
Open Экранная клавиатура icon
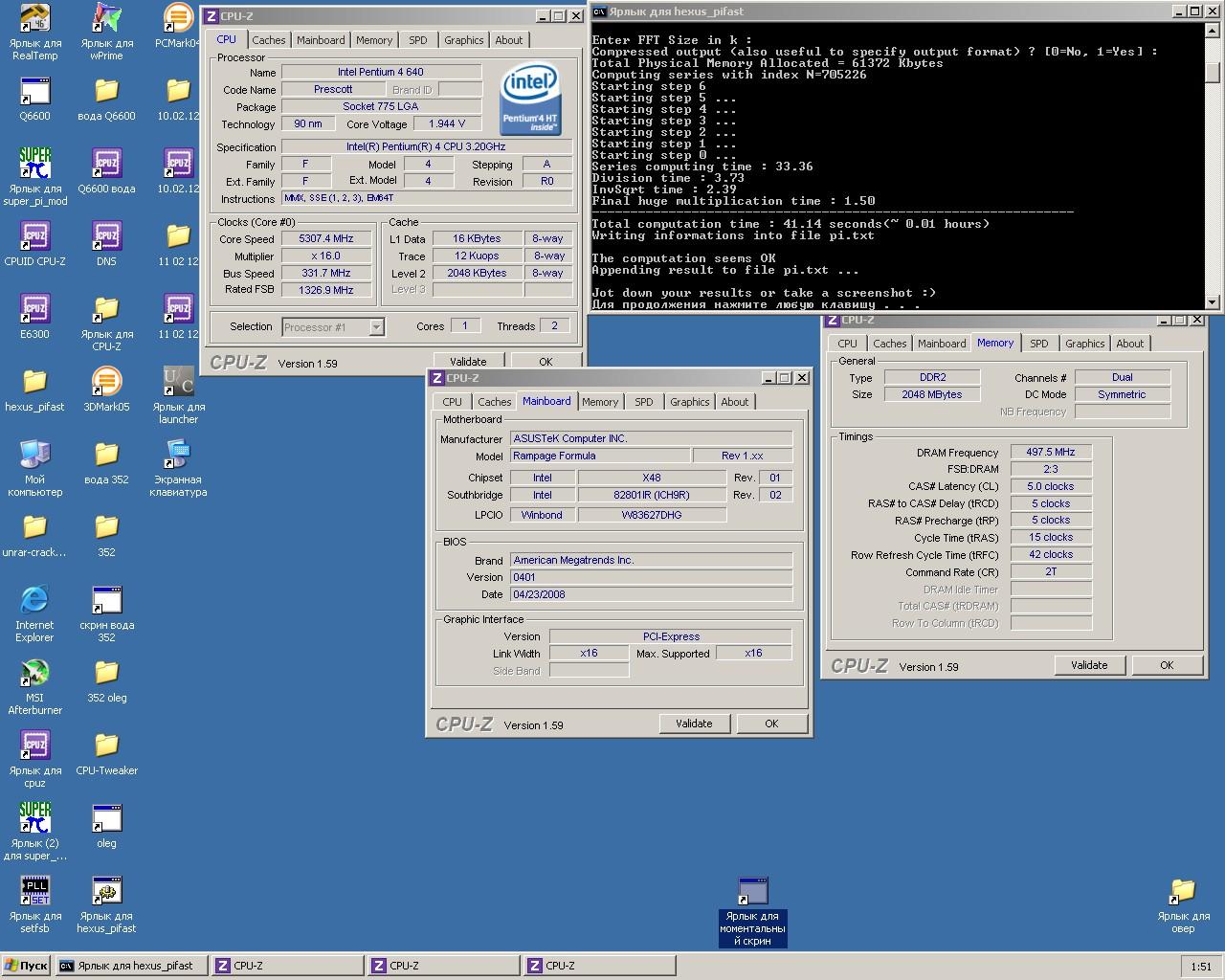click(178, 455)
